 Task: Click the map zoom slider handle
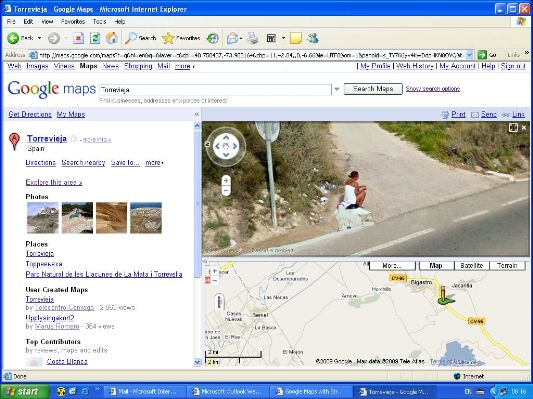click(220, 301)
